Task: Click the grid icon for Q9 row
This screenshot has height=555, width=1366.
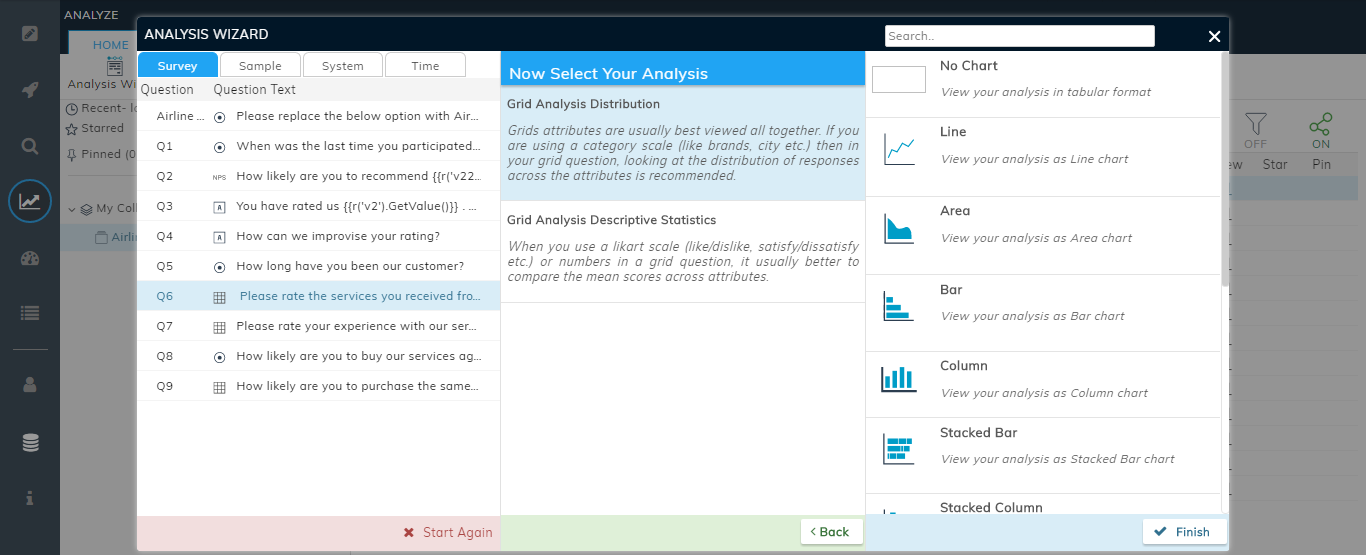Action: pyautogui.click(x=220, y=387)
